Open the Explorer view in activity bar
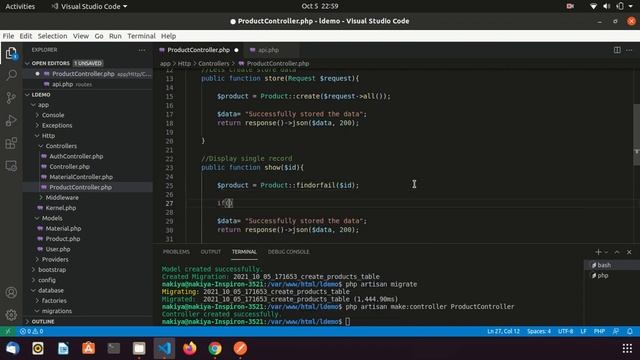The width and height of the screenshot is (640, 360). tap(11, 53)
